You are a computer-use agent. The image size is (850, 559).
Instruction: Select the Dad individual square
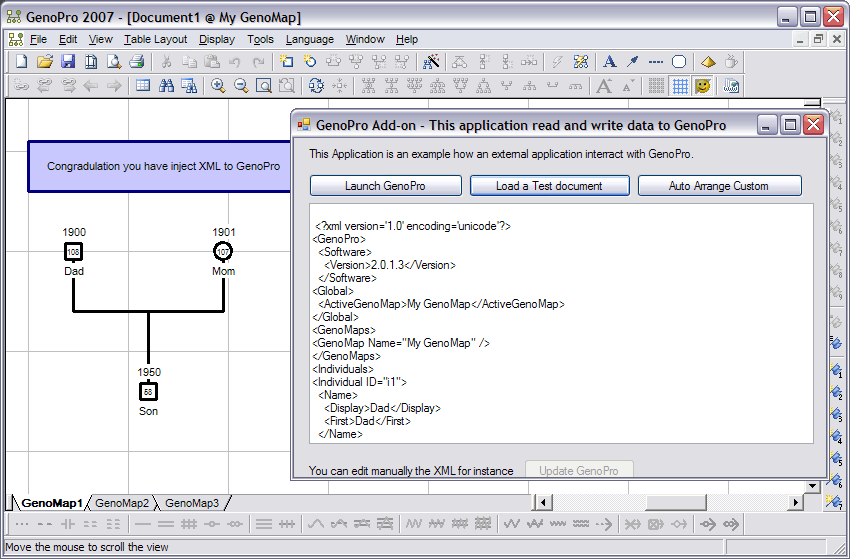(x=73, y=252)
